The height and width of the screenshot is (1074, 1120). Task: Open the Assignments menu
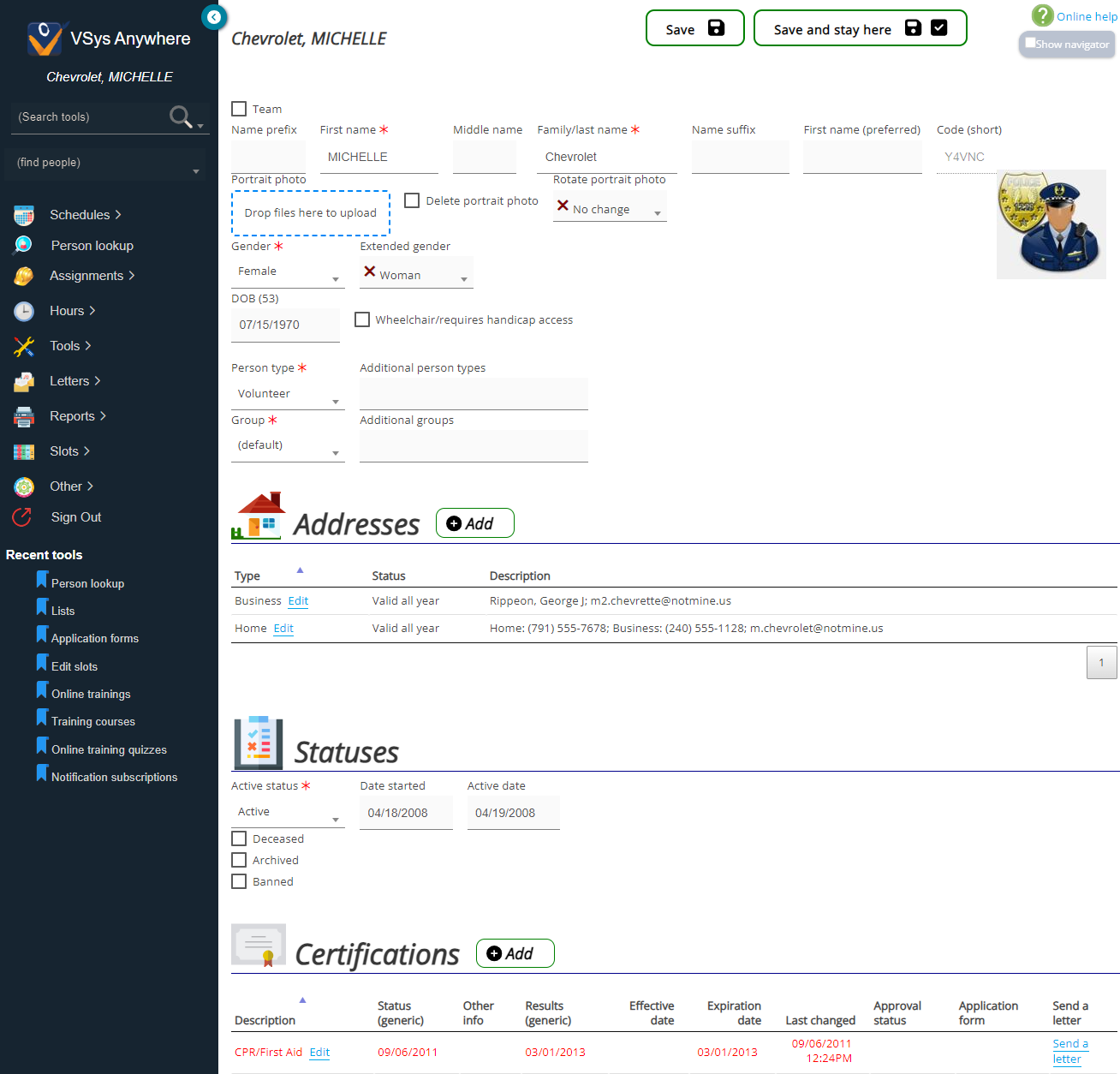92,276
